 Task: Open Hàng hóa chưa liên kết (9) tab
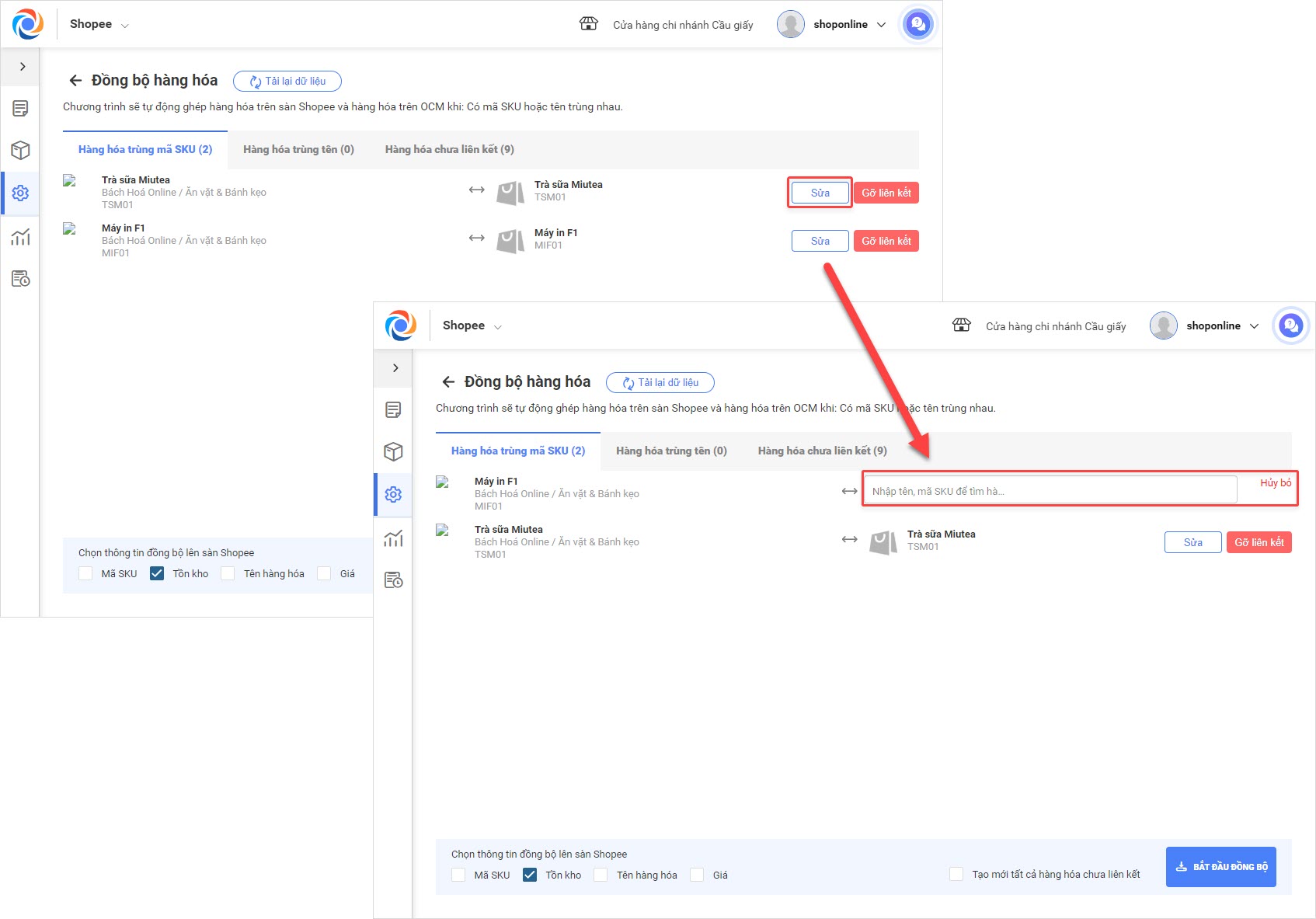pos(822,451)
